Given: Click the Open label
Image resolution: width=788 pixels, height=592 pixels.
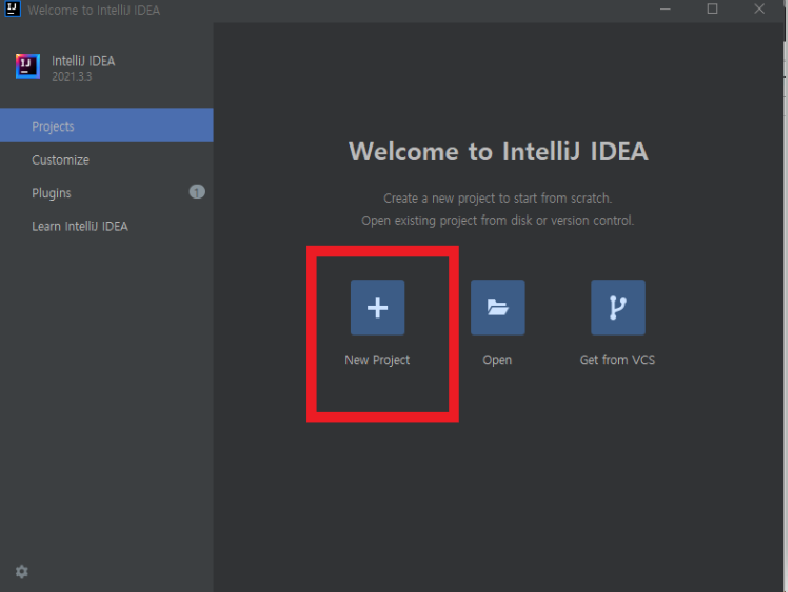Looking at the screenshot, I should point(497,360).
